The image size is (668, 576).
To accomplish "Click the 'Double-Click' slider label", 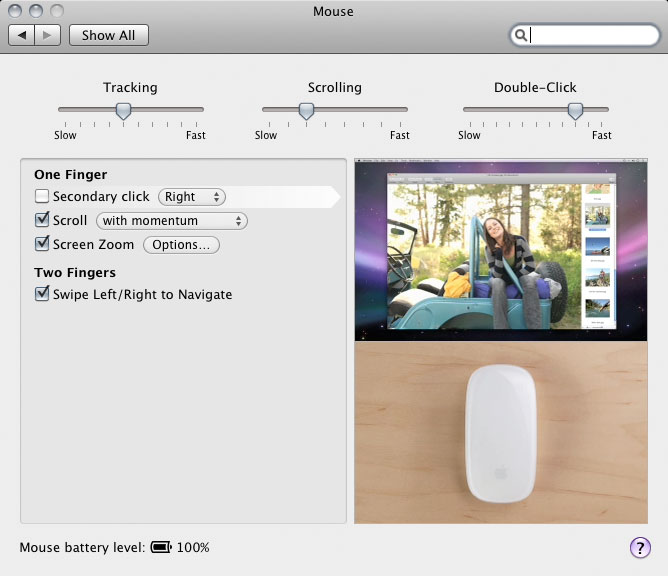I will point(535,88).
